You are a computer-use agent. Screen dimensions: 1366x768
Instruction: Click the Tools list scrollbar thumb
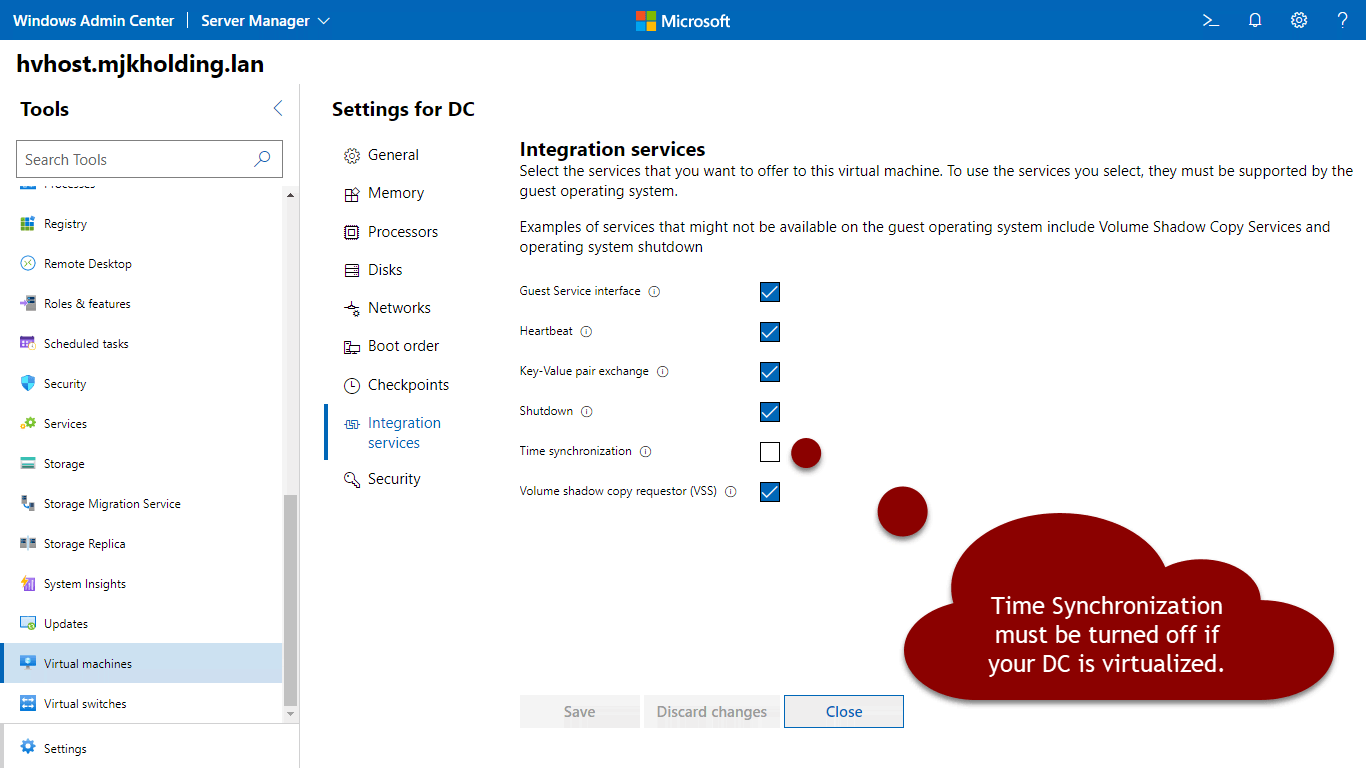pyautogui.click(x=291, y=600)
